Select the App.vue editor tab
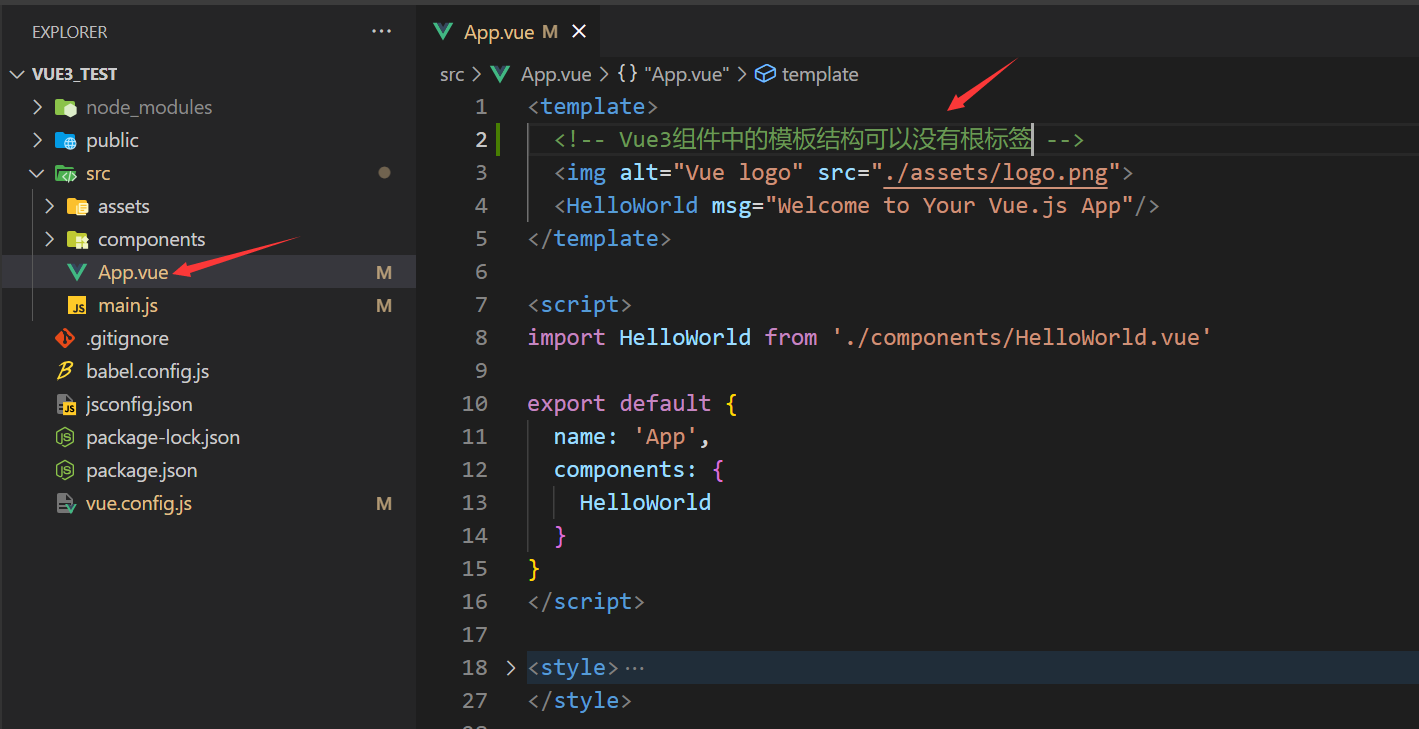This screenshot has width=1419, height=729. [x=509, y=32]
